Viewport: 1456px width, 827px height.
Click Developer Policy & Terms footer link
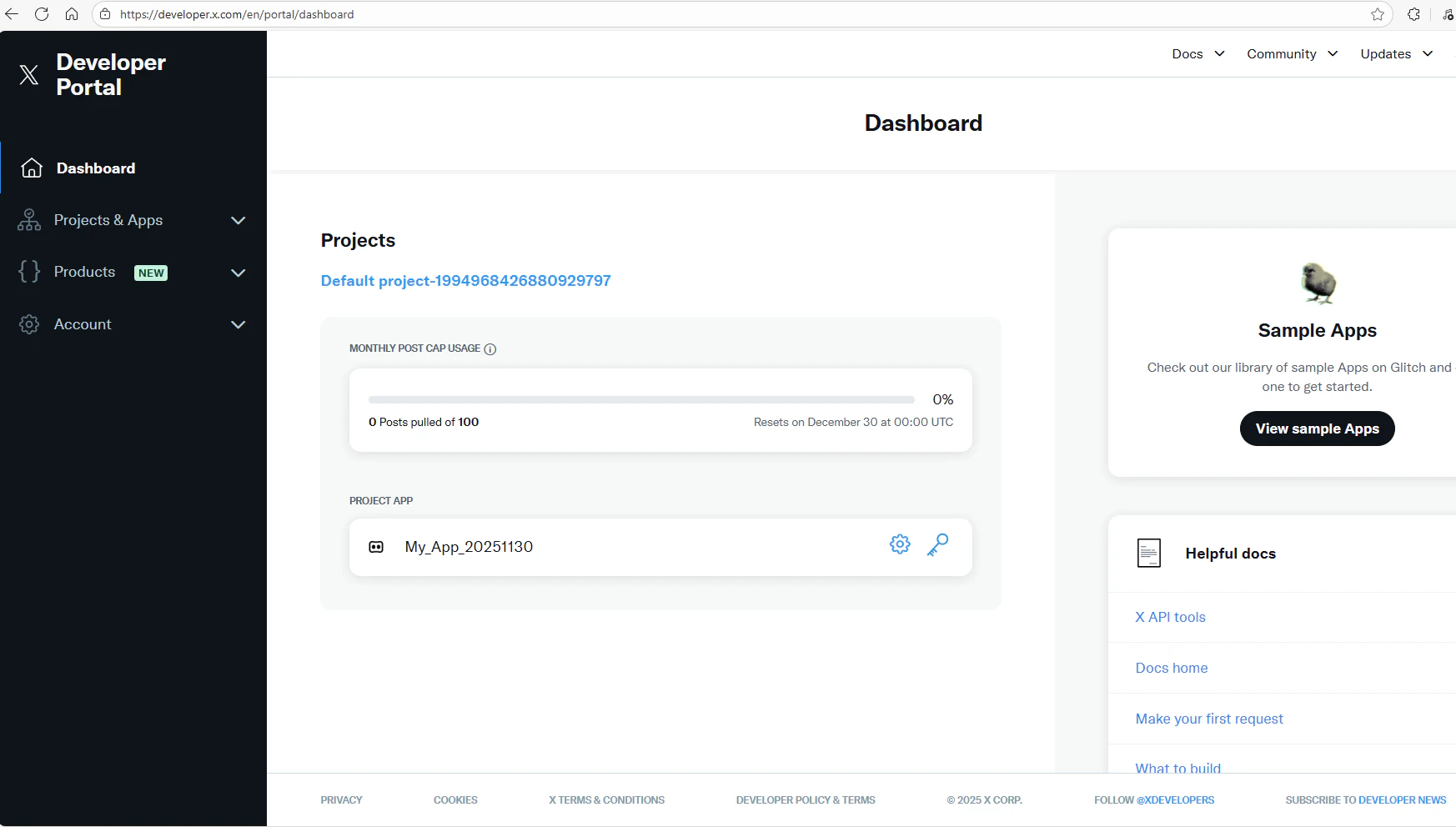806,800
